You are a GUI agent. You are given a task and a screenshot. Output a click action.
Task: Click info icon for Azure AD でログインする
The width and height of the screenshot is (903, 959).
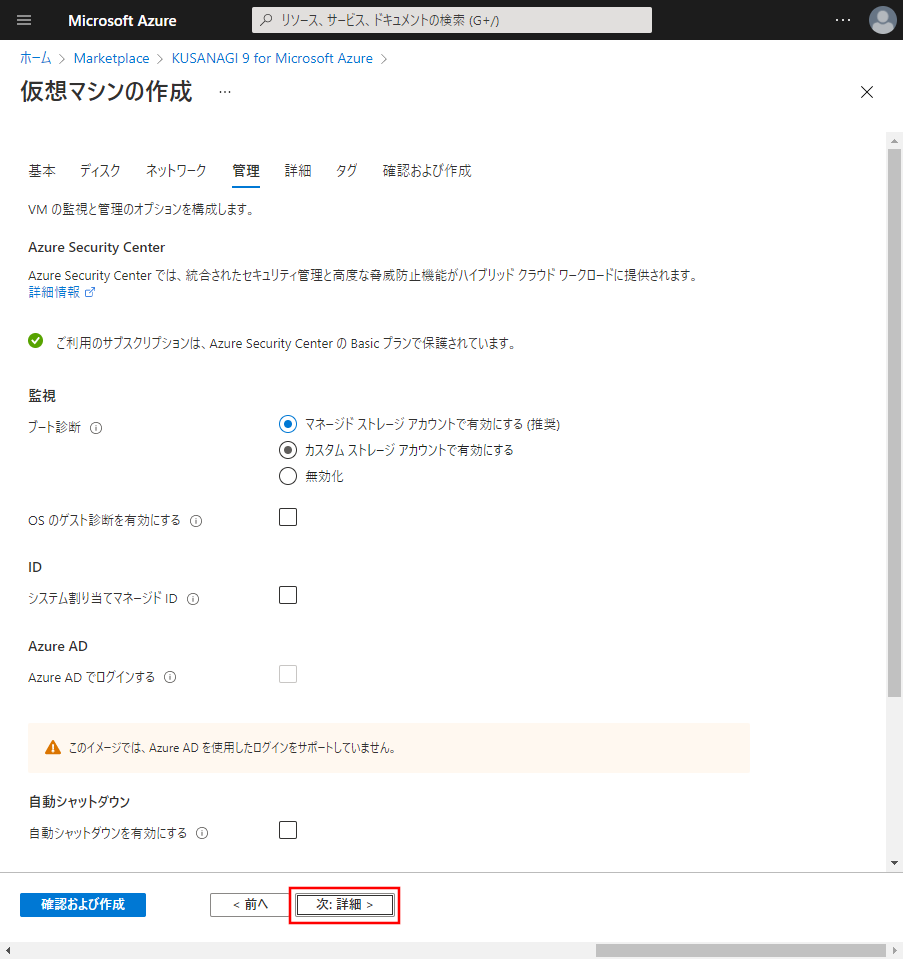[x=170, y=677]
